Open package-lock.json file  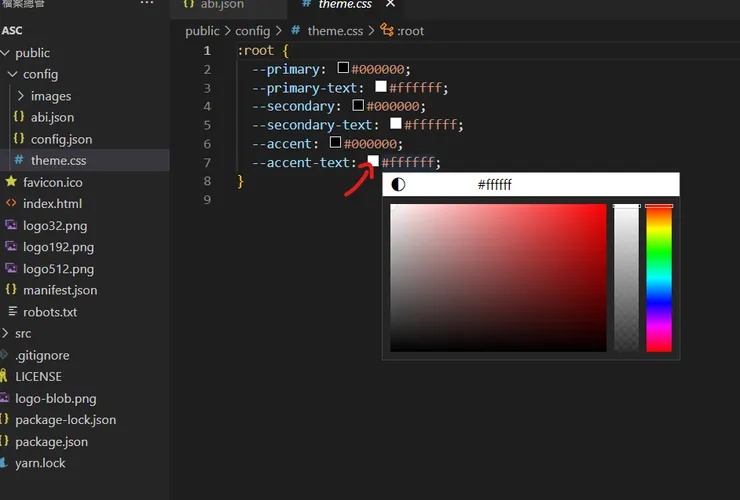click(x=66, y=420)
